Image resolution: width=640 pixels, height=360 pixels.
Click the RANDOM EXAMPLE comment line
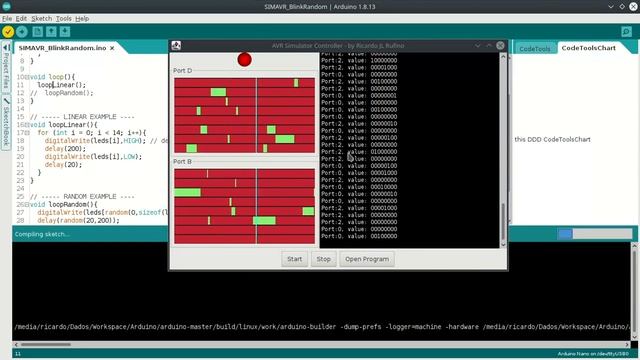tap(82, 196)
